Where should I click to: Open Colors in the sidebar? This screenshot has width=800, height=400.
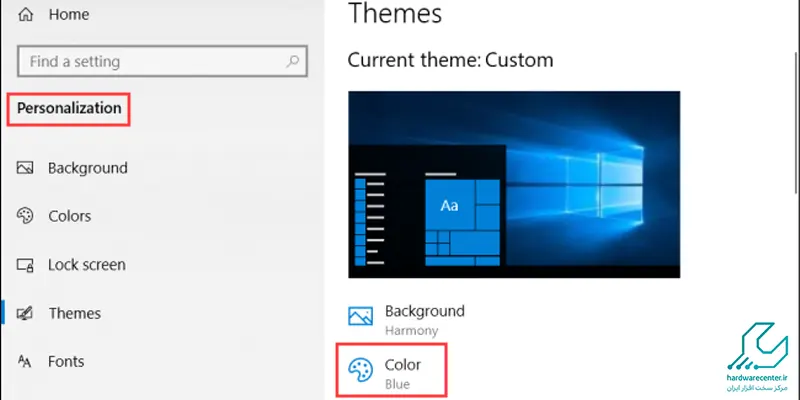tap(70, 216)
